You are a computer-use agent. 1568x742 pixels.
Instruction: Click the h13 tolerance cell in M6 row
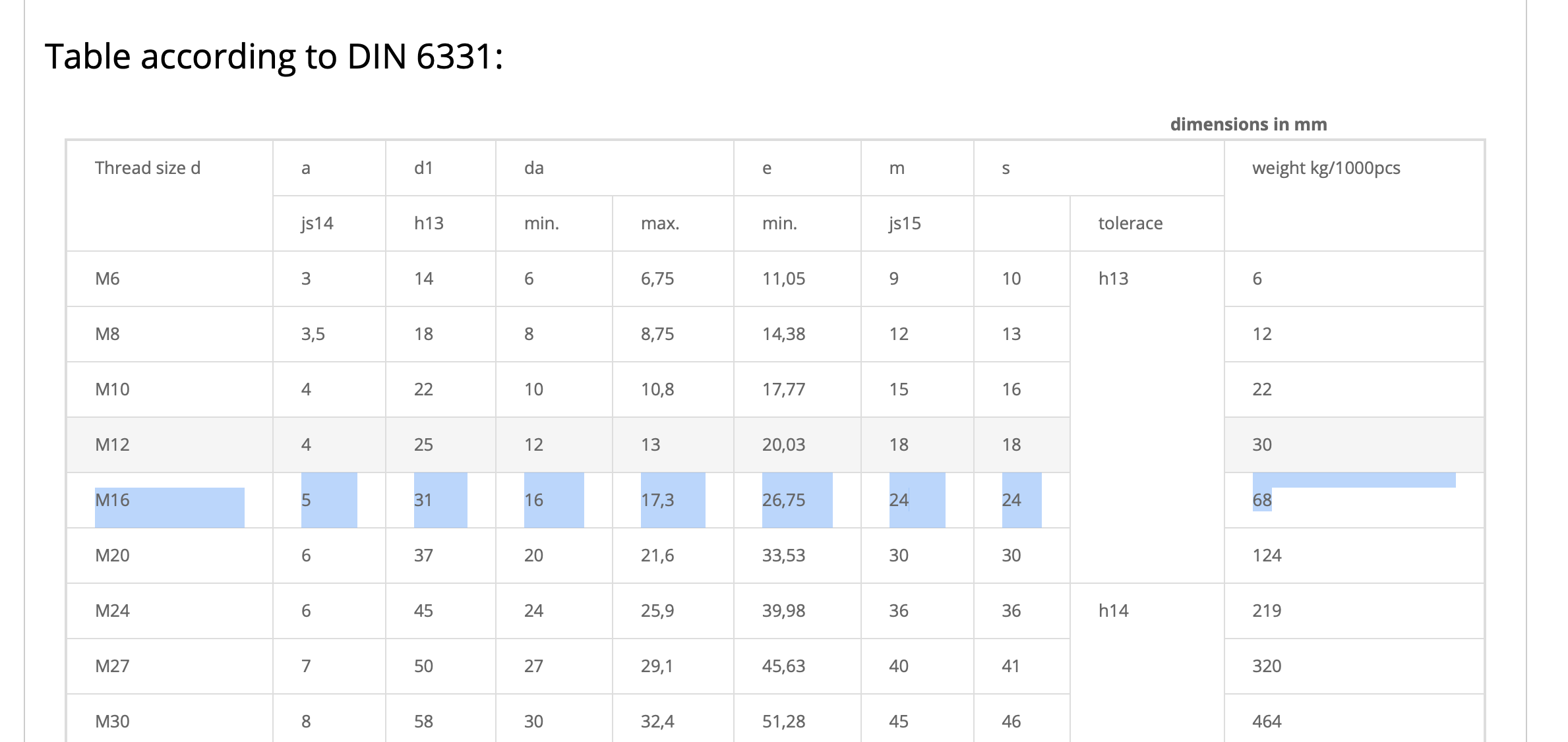[1113, 279]
